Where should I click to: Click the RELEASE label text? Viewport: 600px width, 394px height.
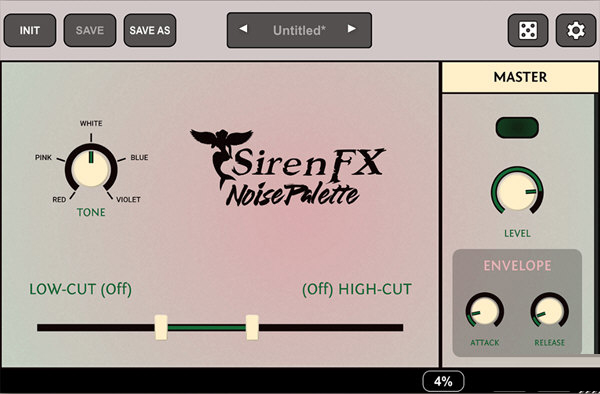click(549, 343)
